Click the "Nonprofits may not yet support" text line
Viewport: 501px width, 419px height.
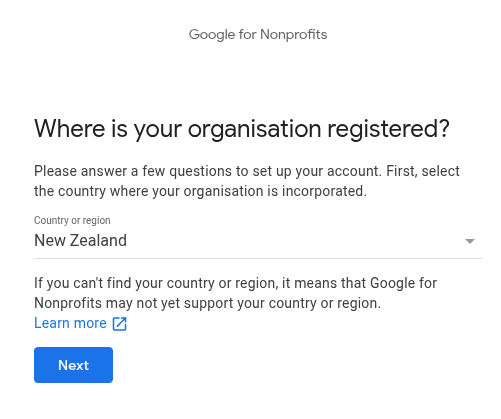click(207, 303)
